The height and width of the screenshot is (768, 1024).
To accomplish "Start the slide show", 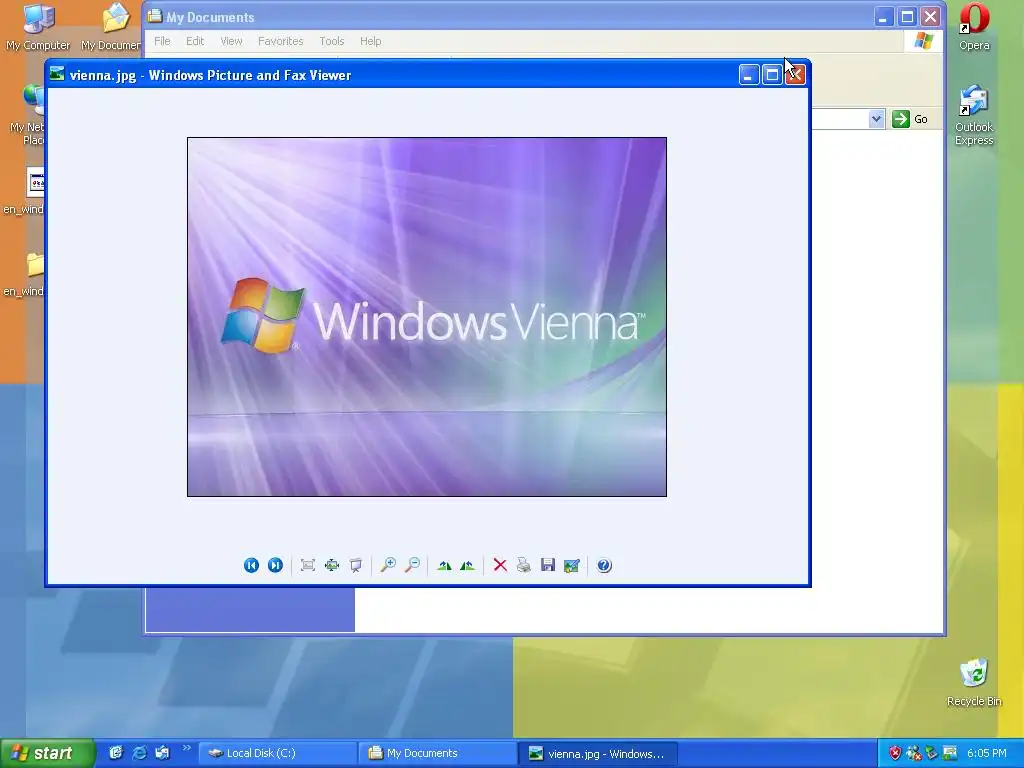I will click(356, 566).
